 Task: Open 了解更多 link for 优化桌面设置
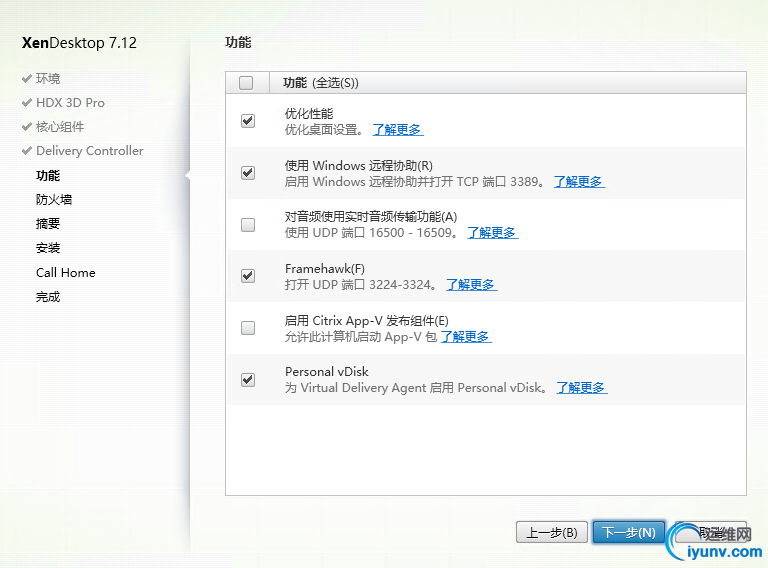click(x=397, y=130)
